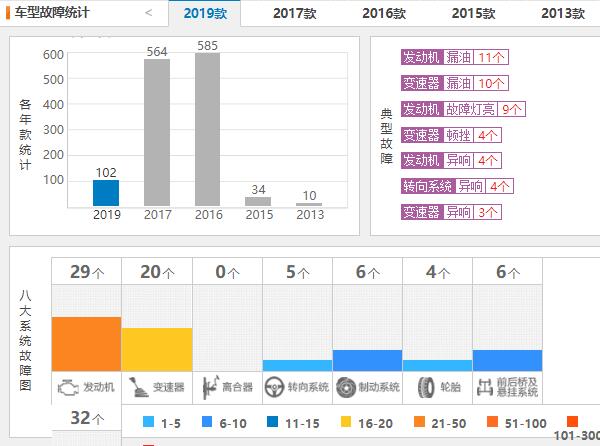The height and width of the screenshot is (446, 600).
Task: Click the 20个 transmission count header
Action: pos(157,272)
